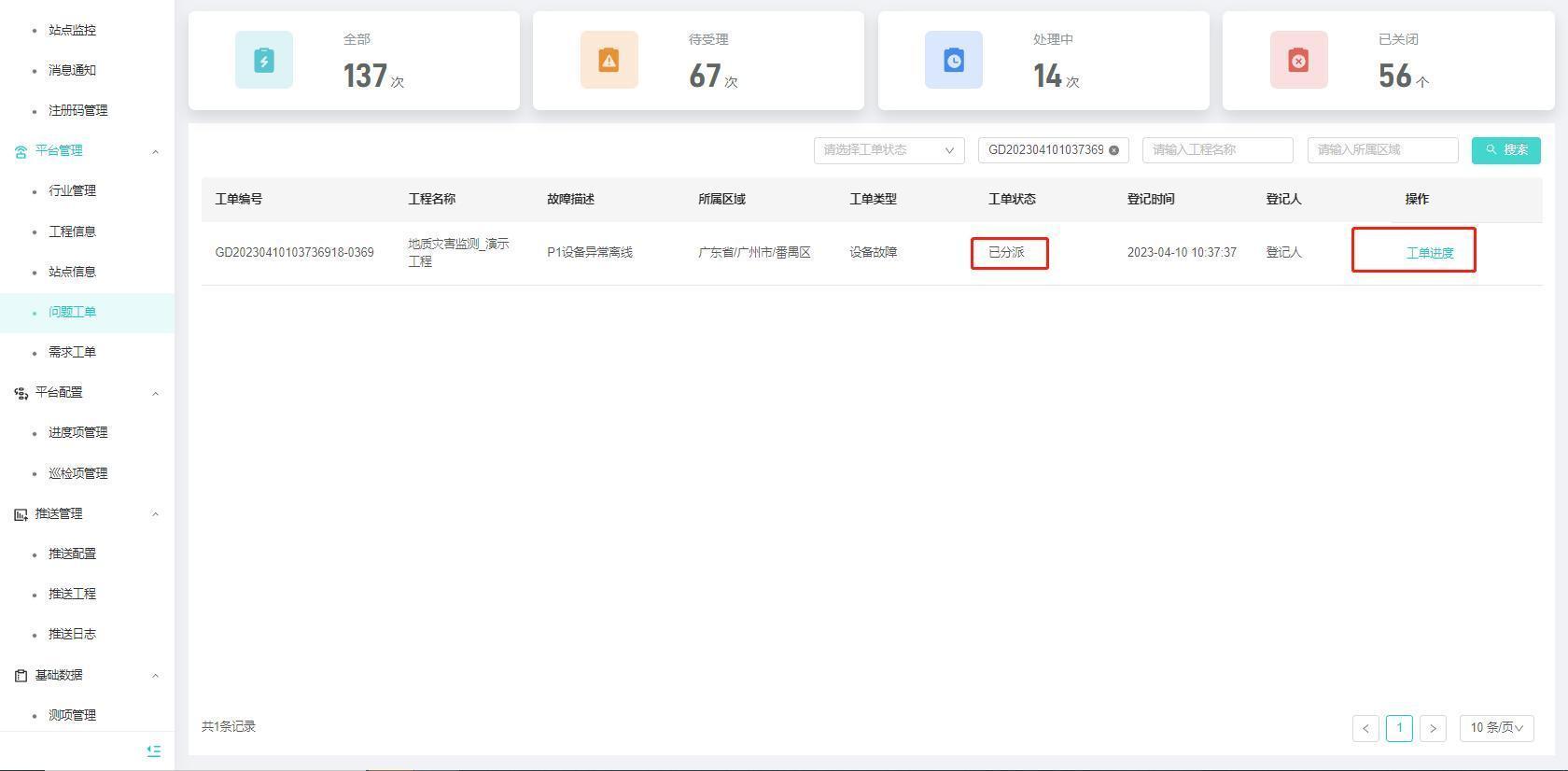
Task: Click the red closed icon for 已关闭
Action: coord(1298,61)
